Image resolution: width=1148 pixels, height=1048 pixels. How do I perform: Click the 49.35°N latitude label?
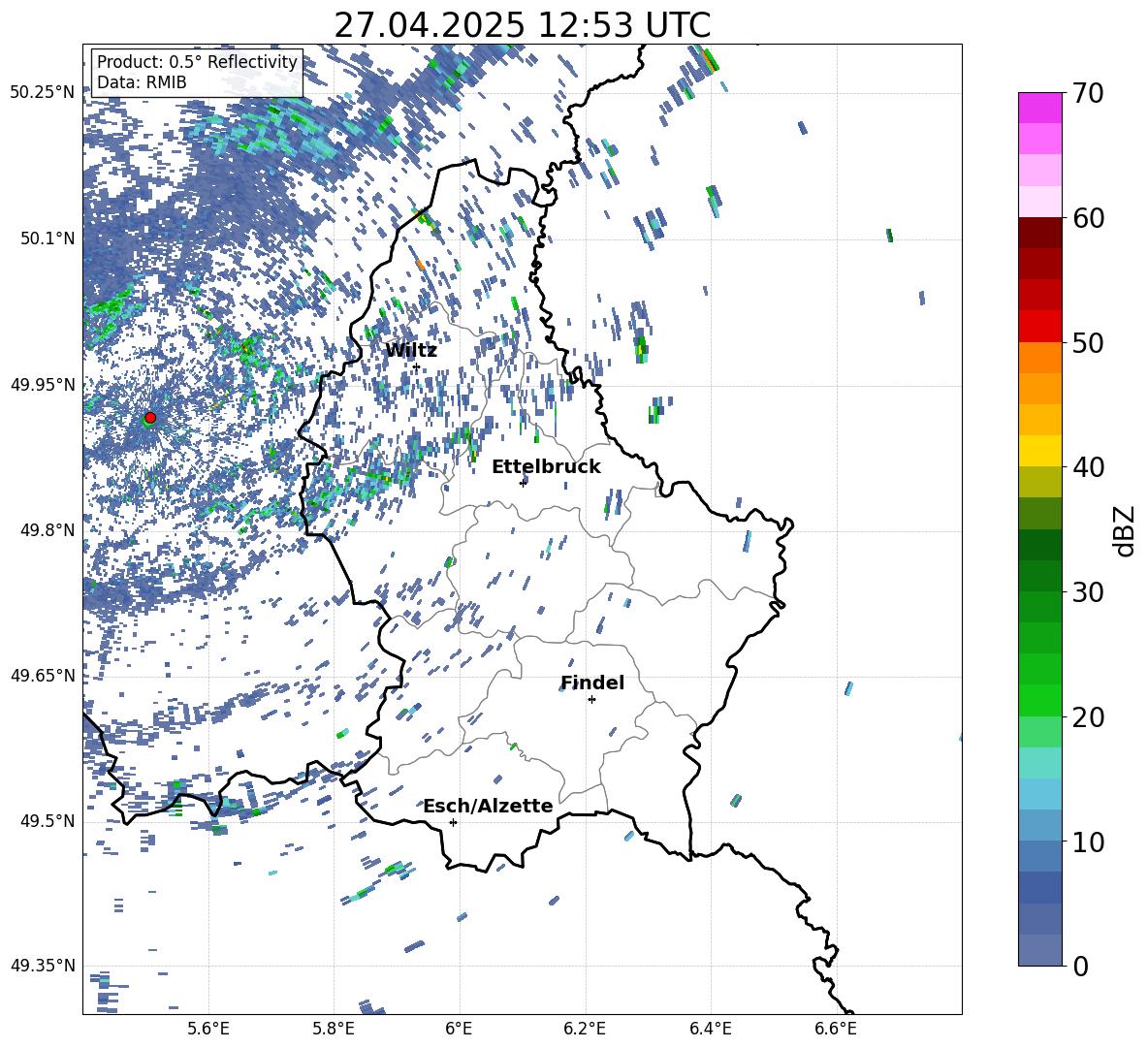point(43,966)
